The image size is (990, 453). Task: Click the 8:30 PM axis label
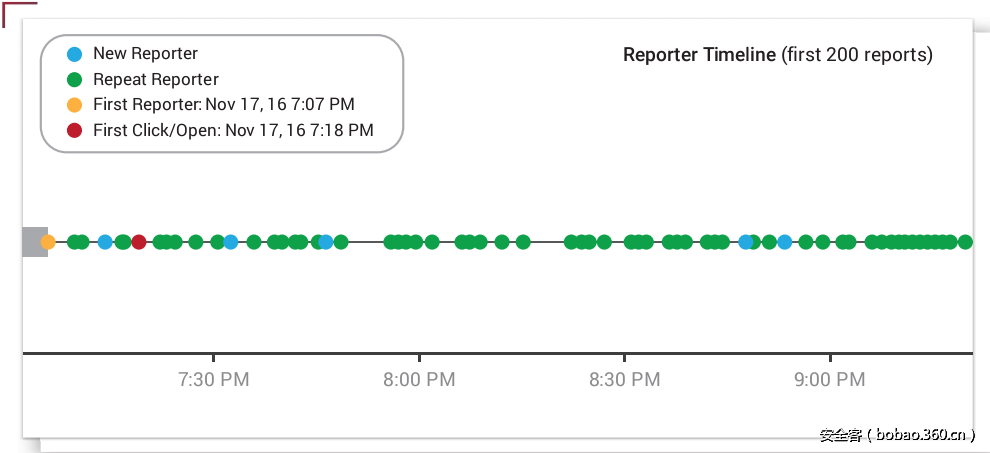(x=624, y=380)
